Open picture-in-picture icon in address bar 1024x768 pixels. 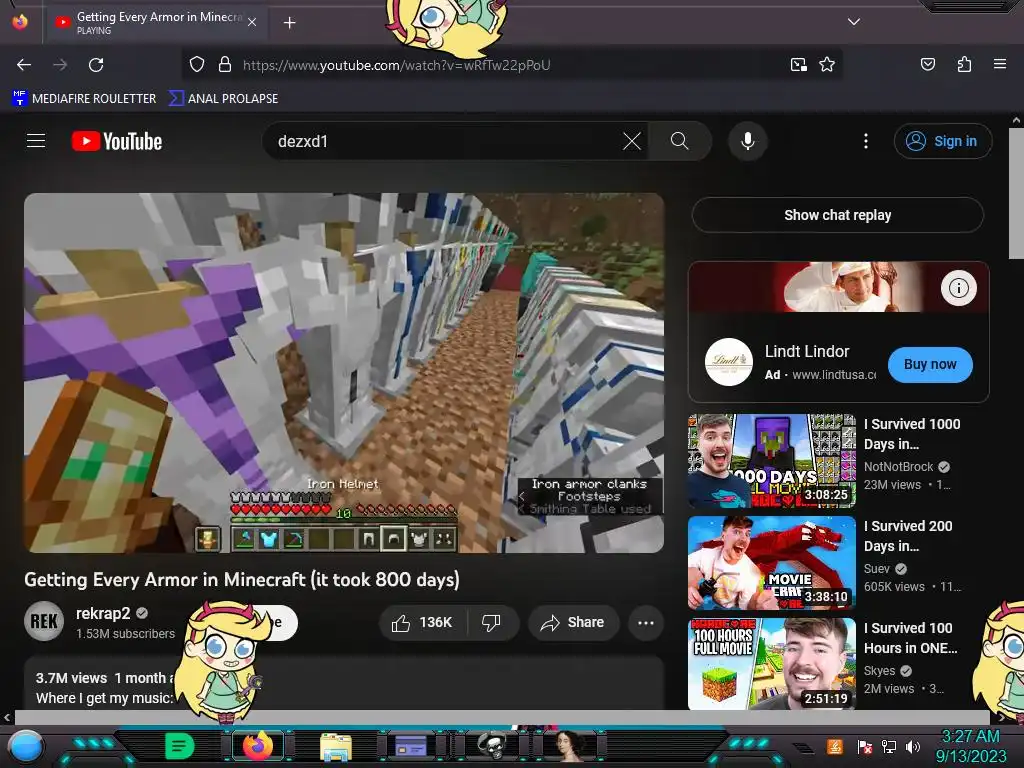point(798,65)
